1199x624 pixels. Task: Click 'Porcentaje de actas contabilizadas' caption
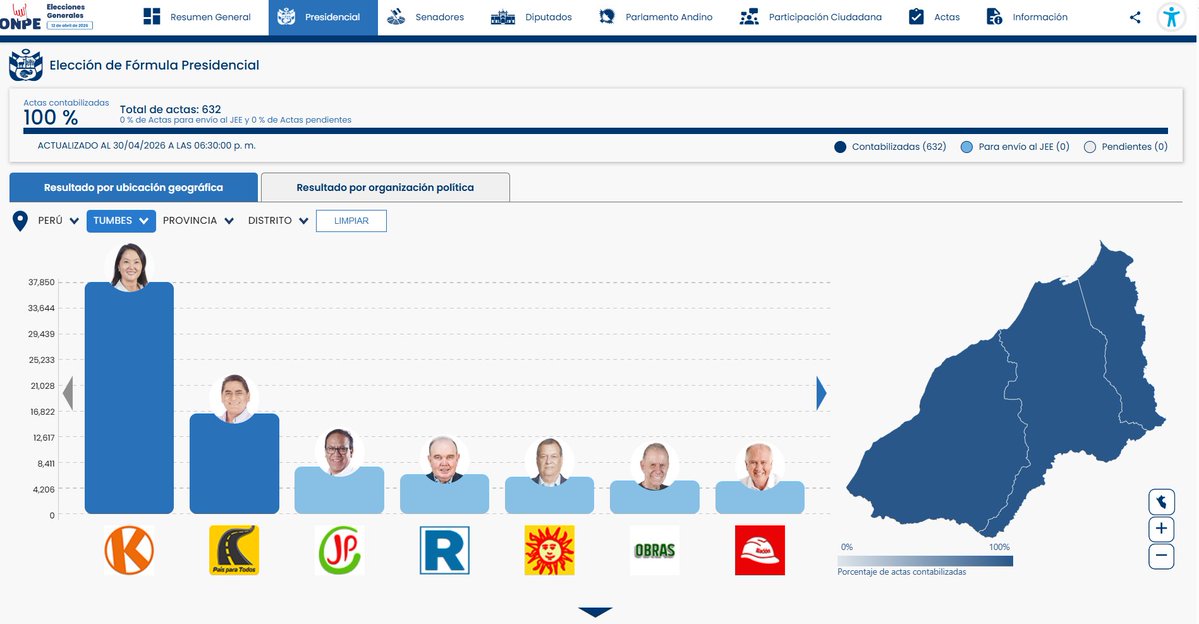(x=902, y=572)
